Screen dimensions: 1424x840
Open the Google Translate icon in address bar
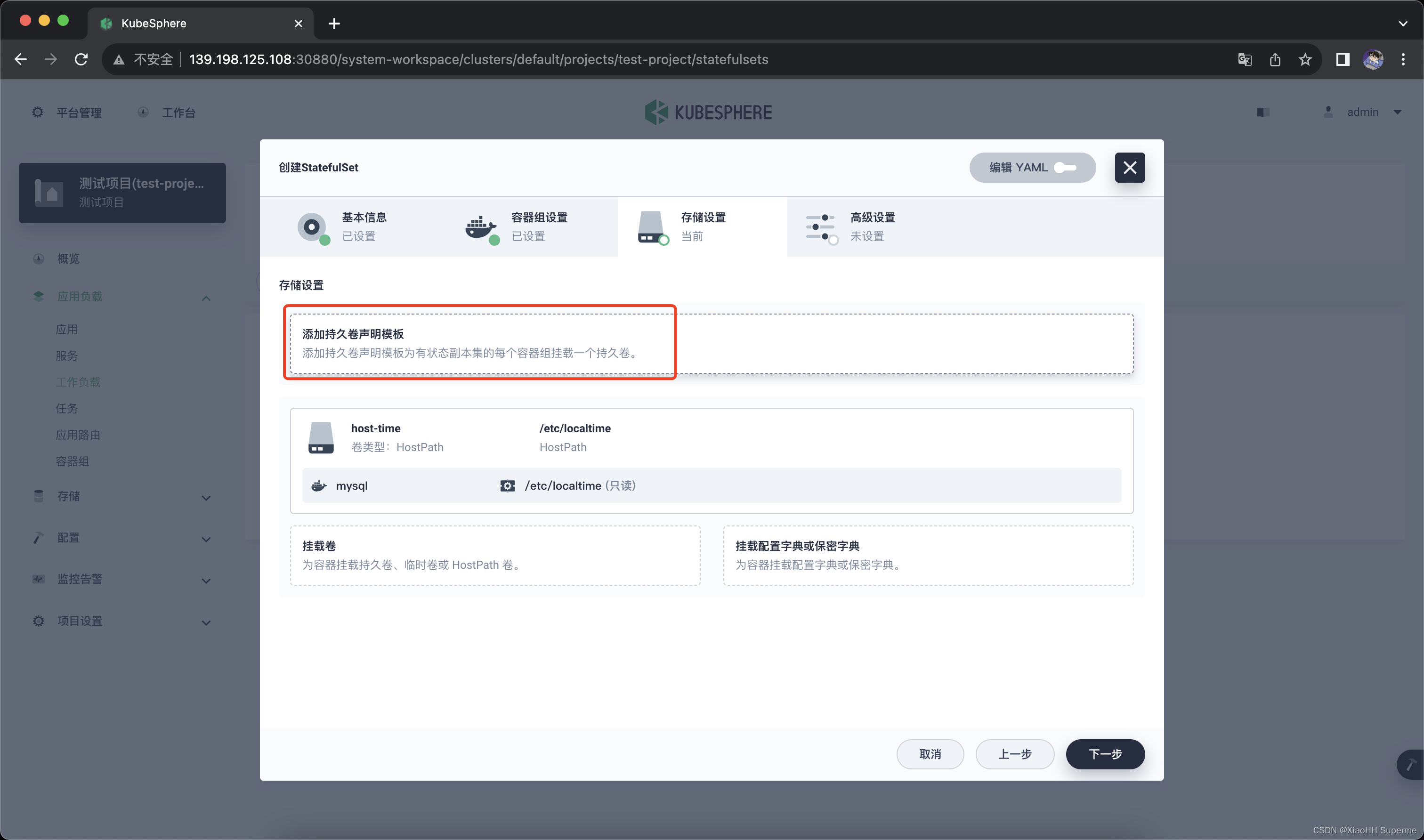pyautogui.click(x=1244, y=59)
